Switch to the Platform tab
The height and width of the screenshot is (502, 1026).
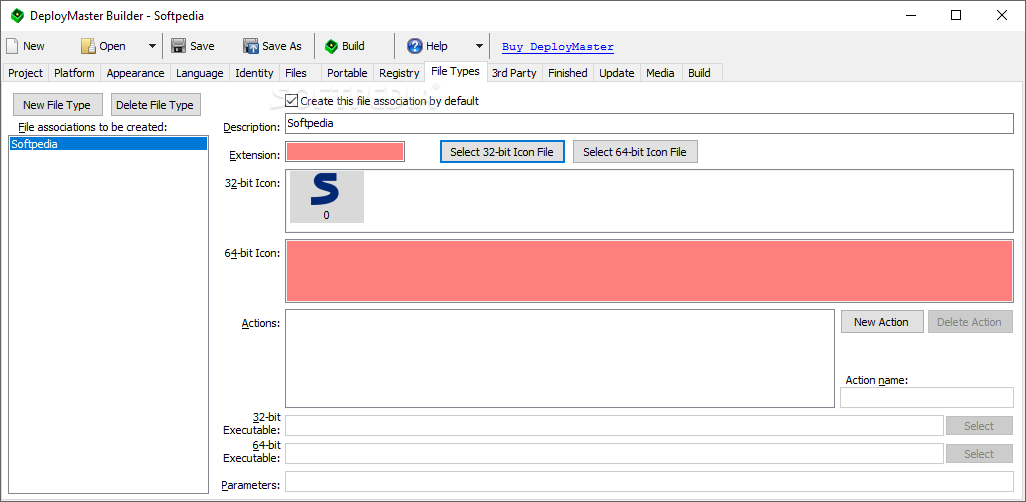click(74, 73)
